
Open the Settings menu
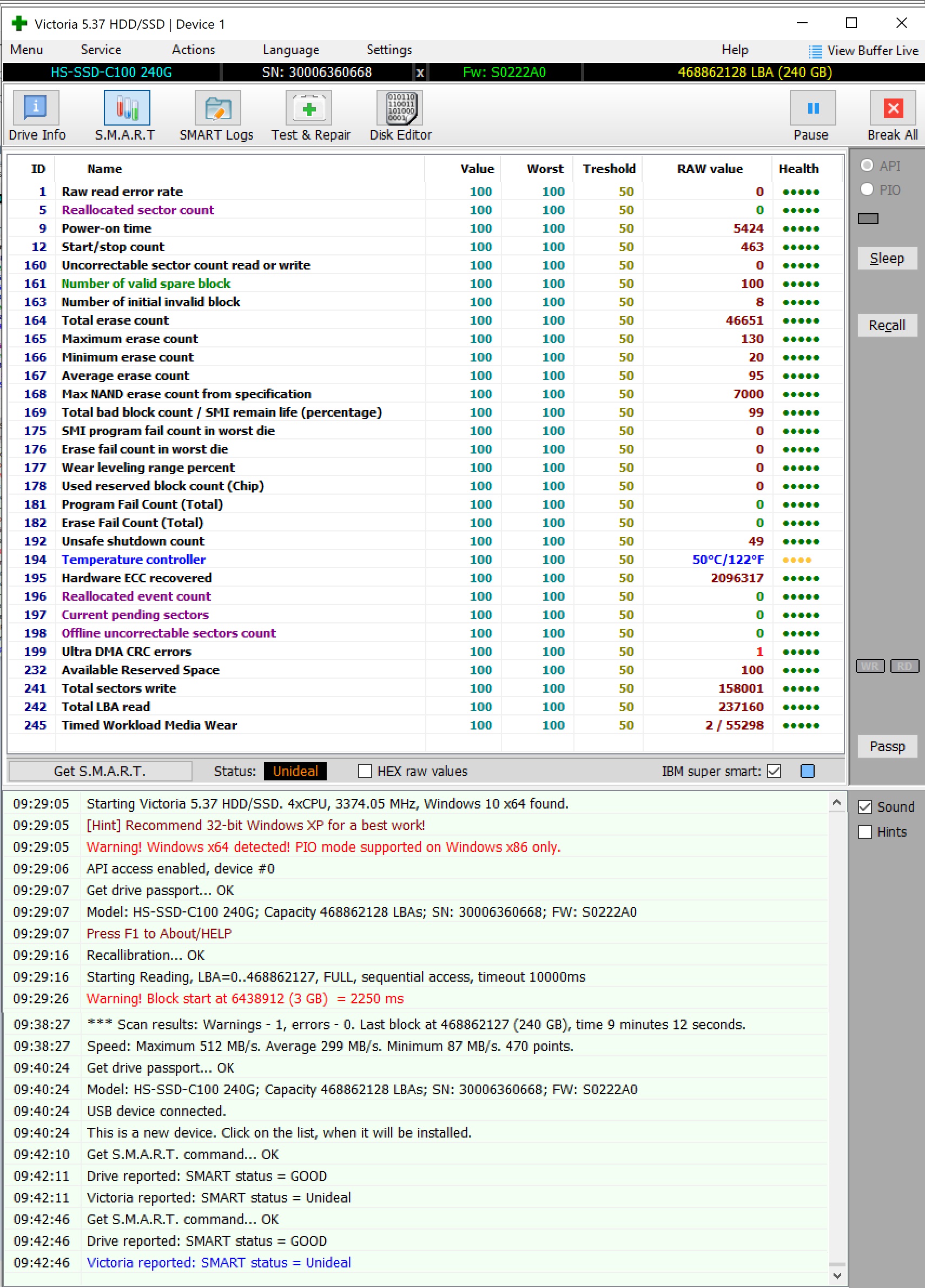tap(389, 50)
